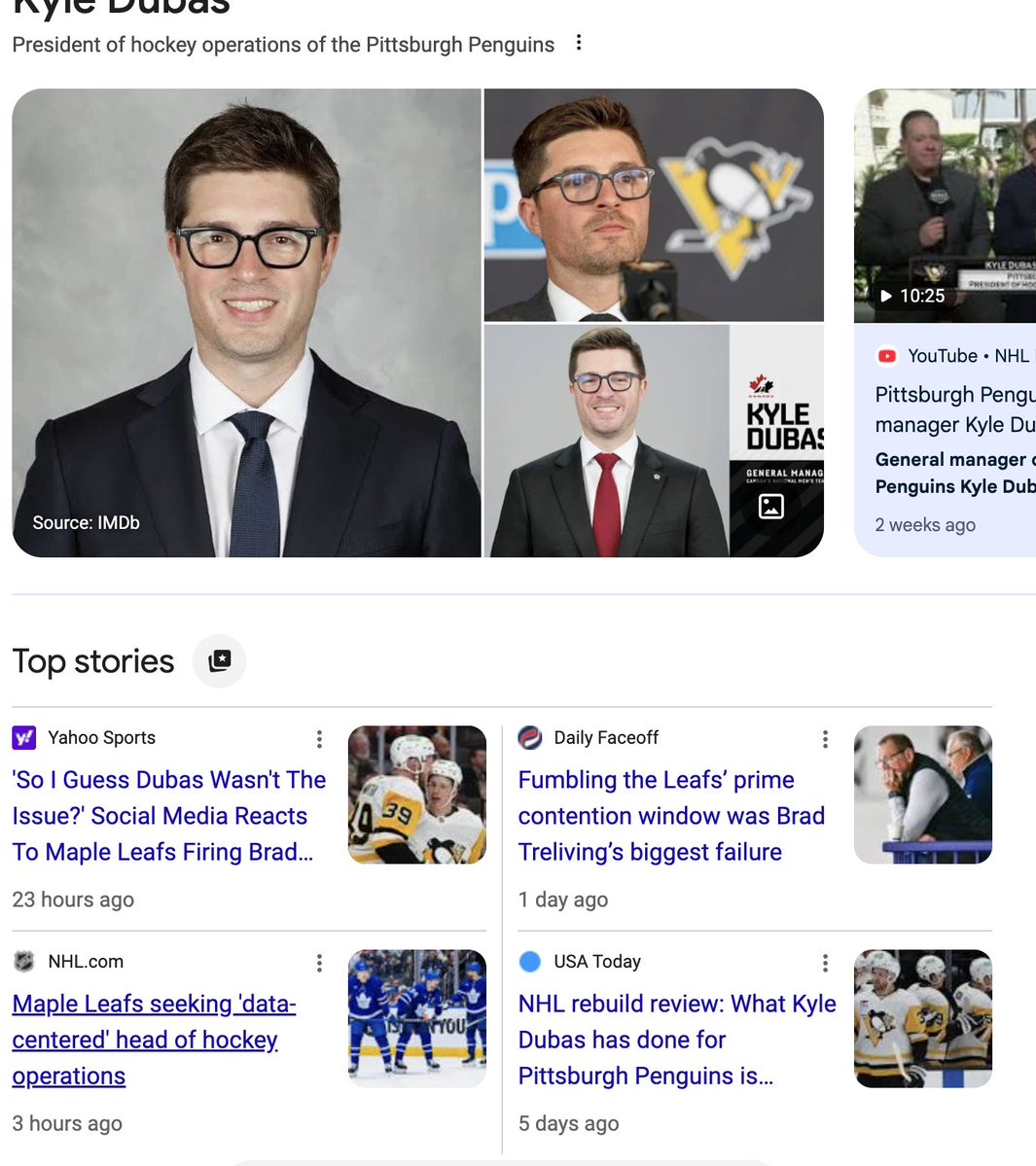Open the NHL.com Maple Leafs players thumbnail
Viewport: 1036px width, 1166px height.
pos(417,1019)
